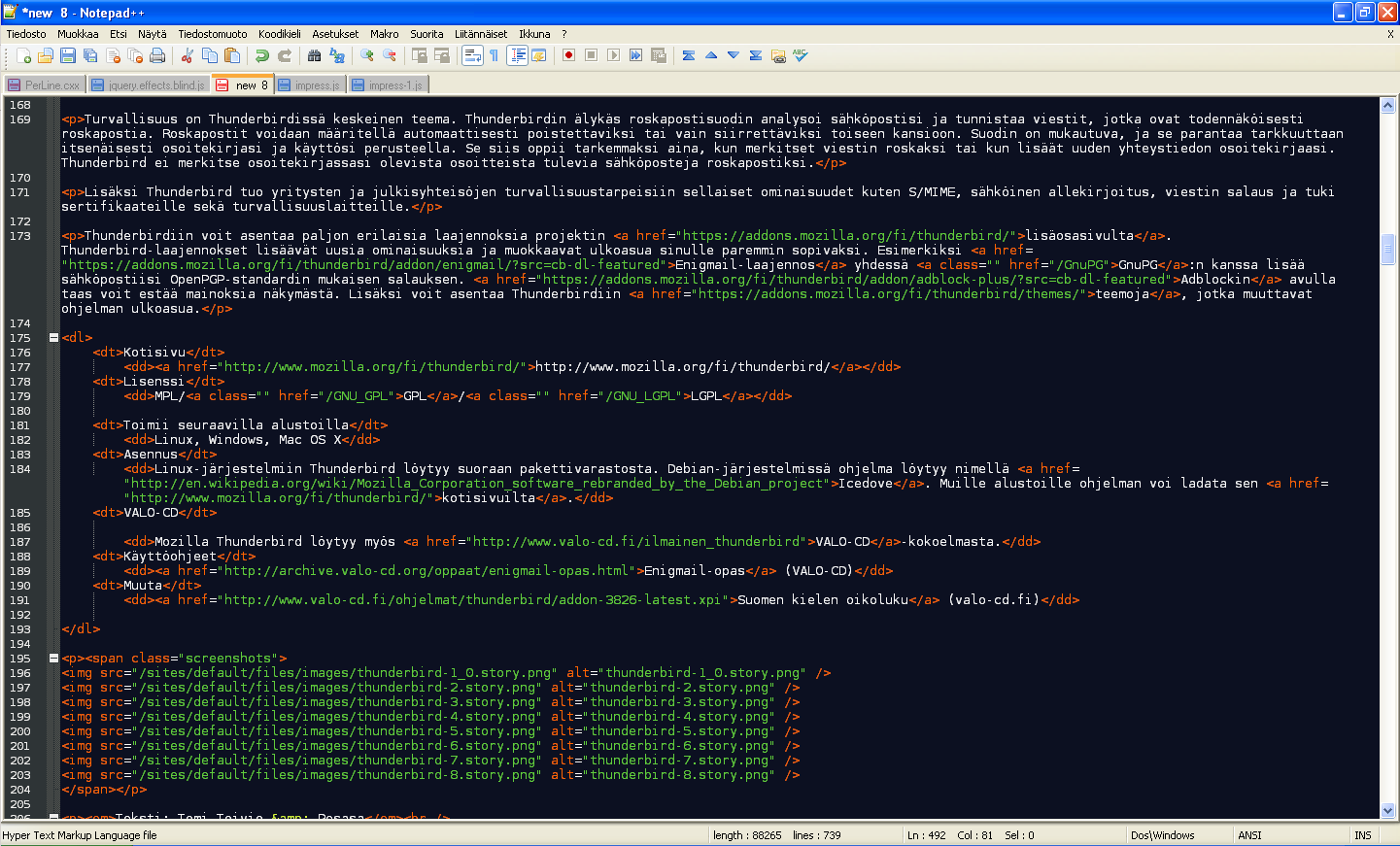Open the Tiedostomuoto menu
The image size is (1400, 846).
[x=213, y=34]
